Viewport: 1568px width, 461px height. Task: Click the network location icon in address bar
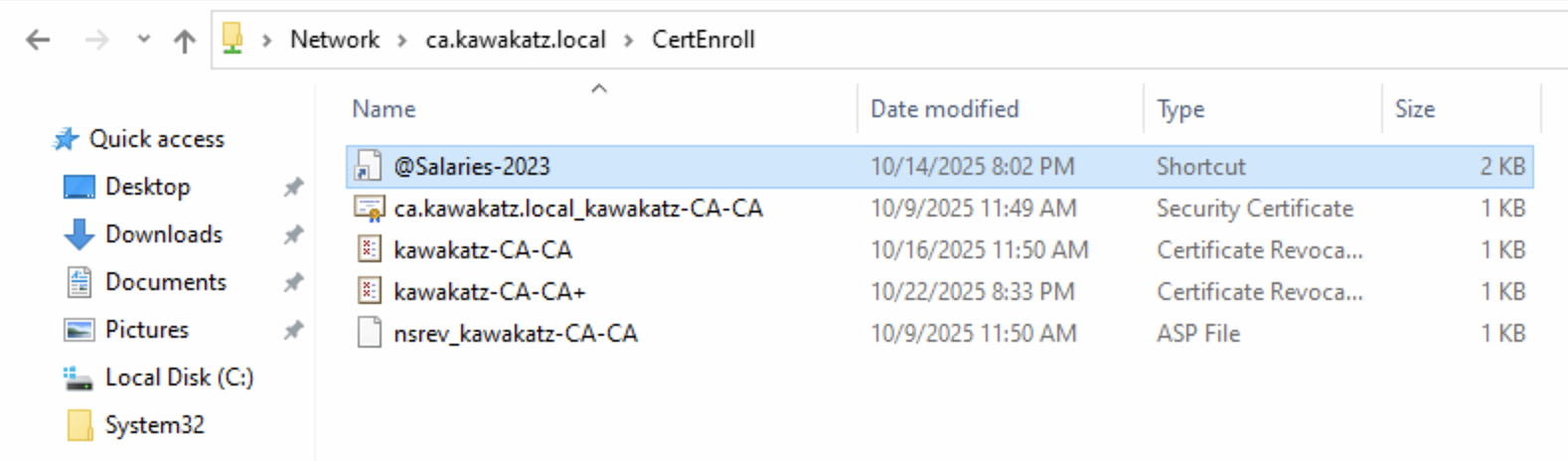tap(233, 39)
